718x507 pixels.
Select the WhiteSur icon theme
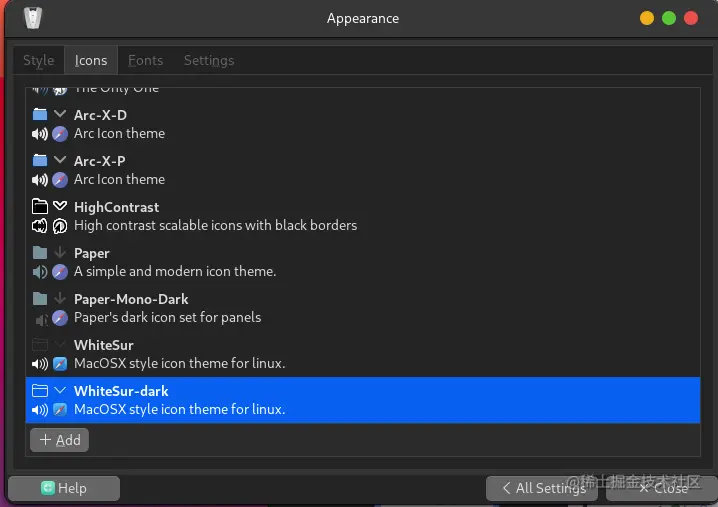point(363,354)
